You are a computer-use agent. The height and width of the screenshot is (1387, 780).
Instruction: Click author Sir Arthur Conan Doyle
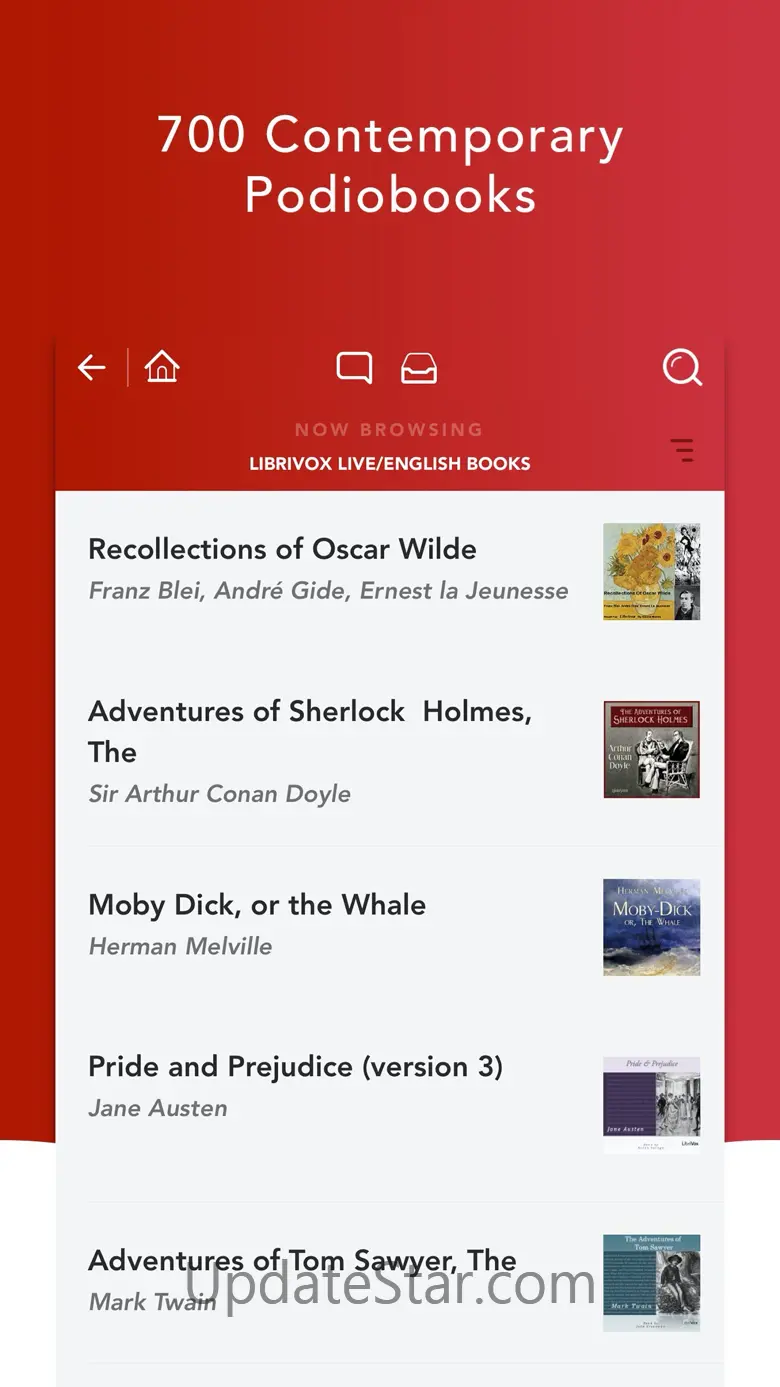tap(220, 794)
